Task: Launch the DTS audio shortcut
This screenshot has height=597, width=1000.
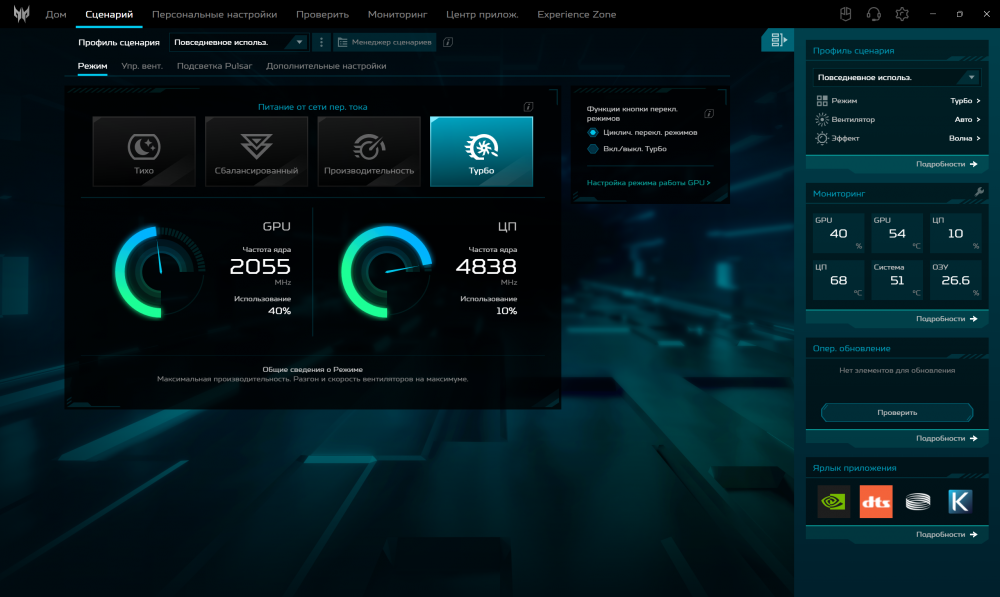Action: (876, 501)
